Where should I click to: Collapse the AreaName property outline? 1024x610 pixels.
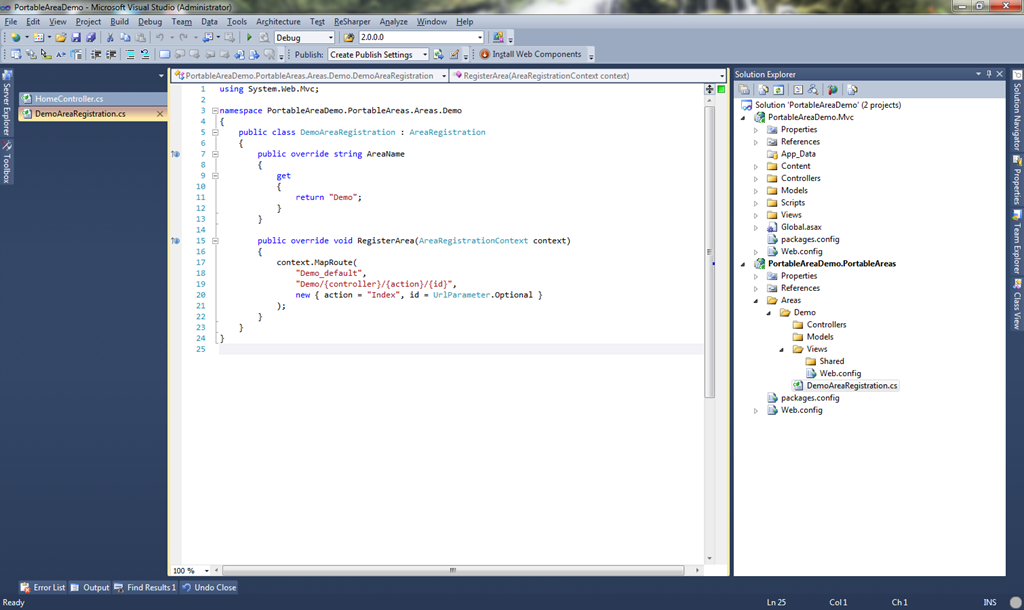215,154
